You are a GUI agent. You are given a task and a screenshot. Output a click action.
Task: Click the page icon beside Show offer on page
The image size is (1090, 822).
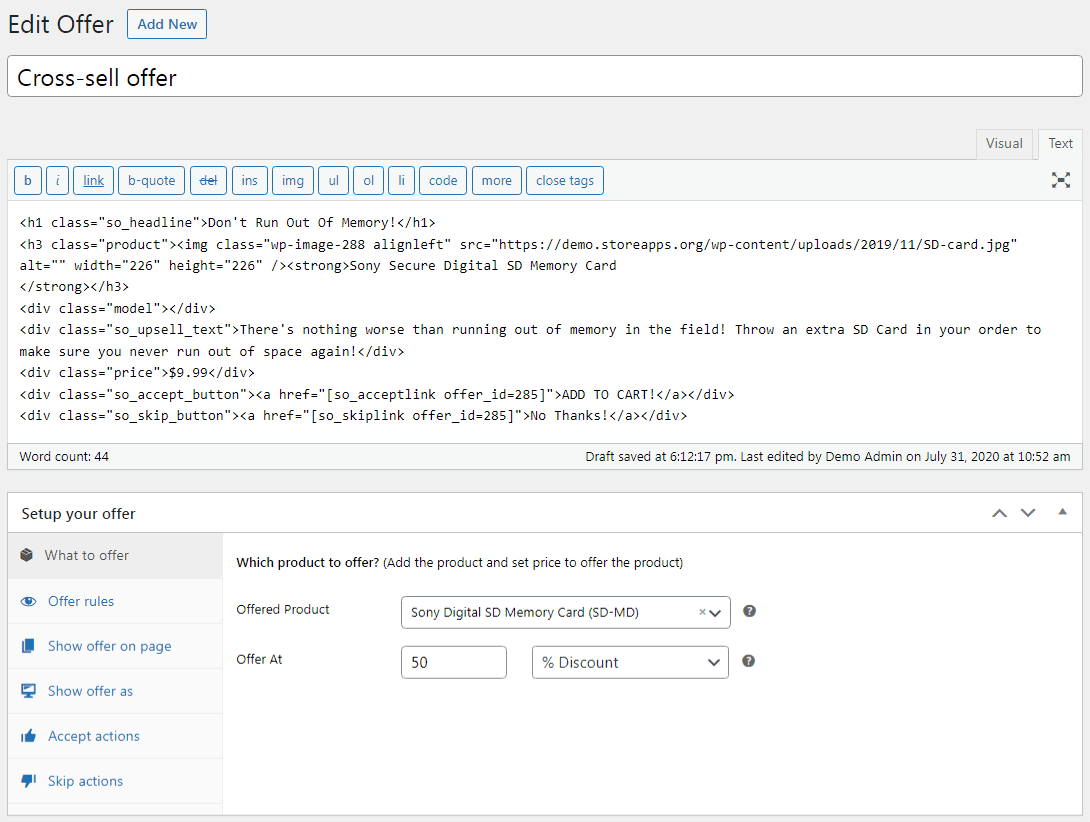tap(28, 646)
